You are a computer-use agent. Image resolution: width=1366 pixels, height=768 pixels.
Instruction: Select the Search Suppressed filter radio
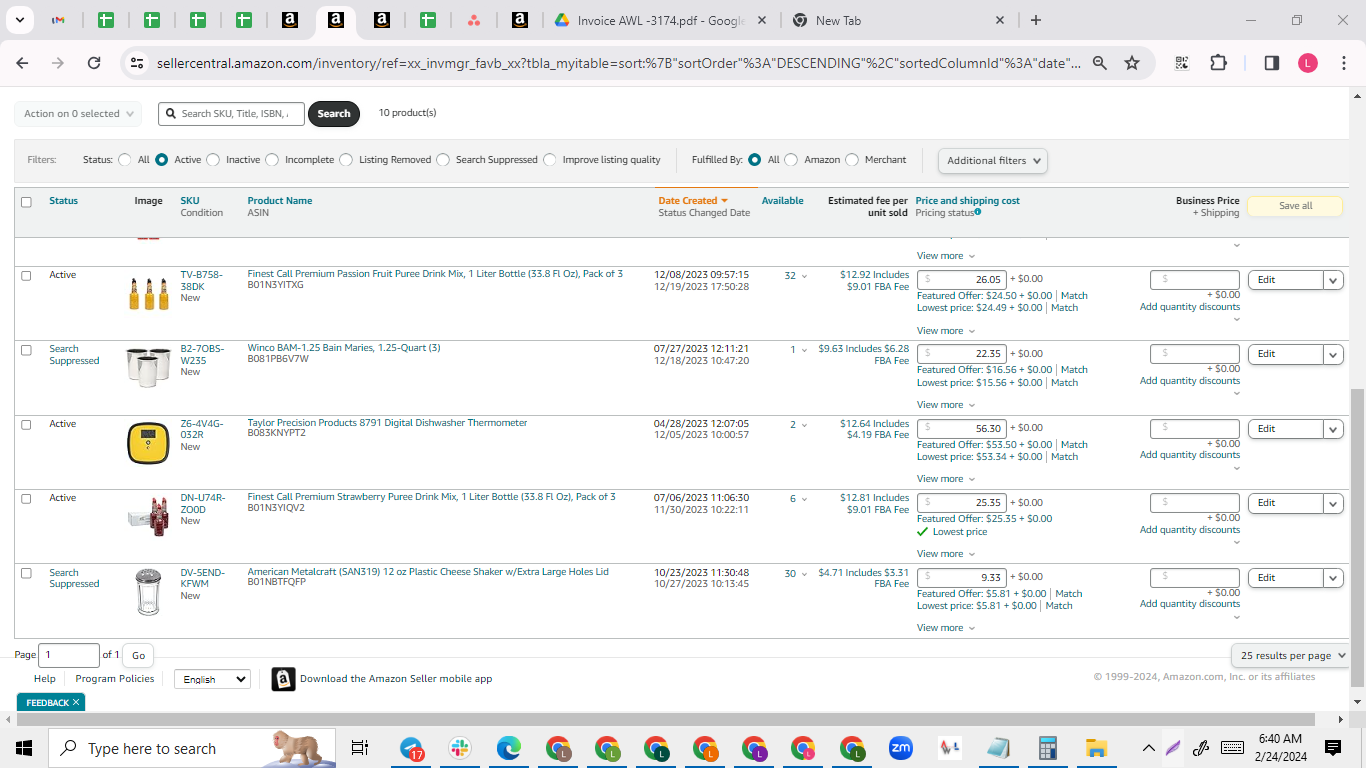coord(443,160)
